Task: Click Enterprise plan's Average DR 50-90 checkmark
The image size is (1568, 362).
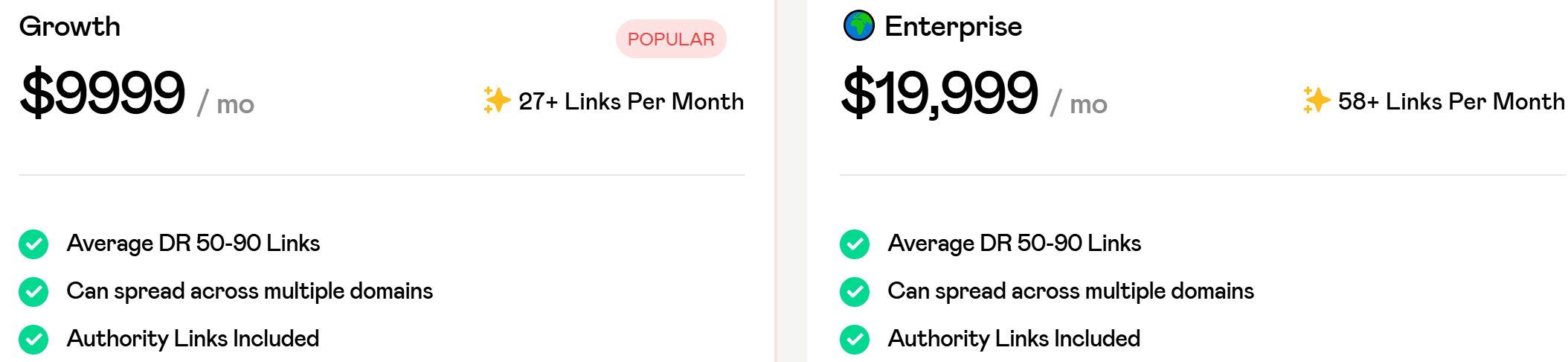Action: pyautogui.click(x=855, y=244)
